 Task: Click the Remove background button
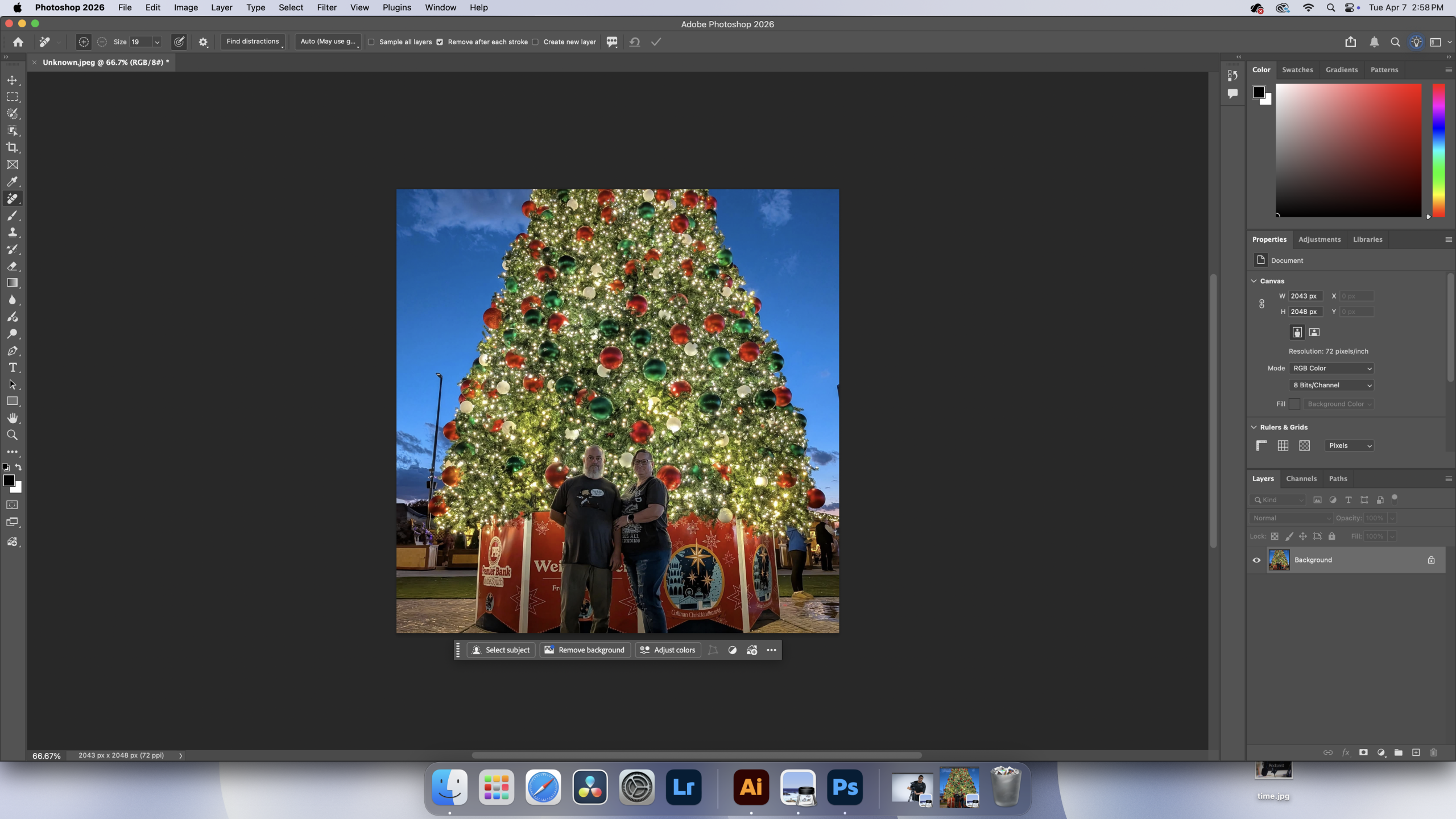[x=585, y=650]
